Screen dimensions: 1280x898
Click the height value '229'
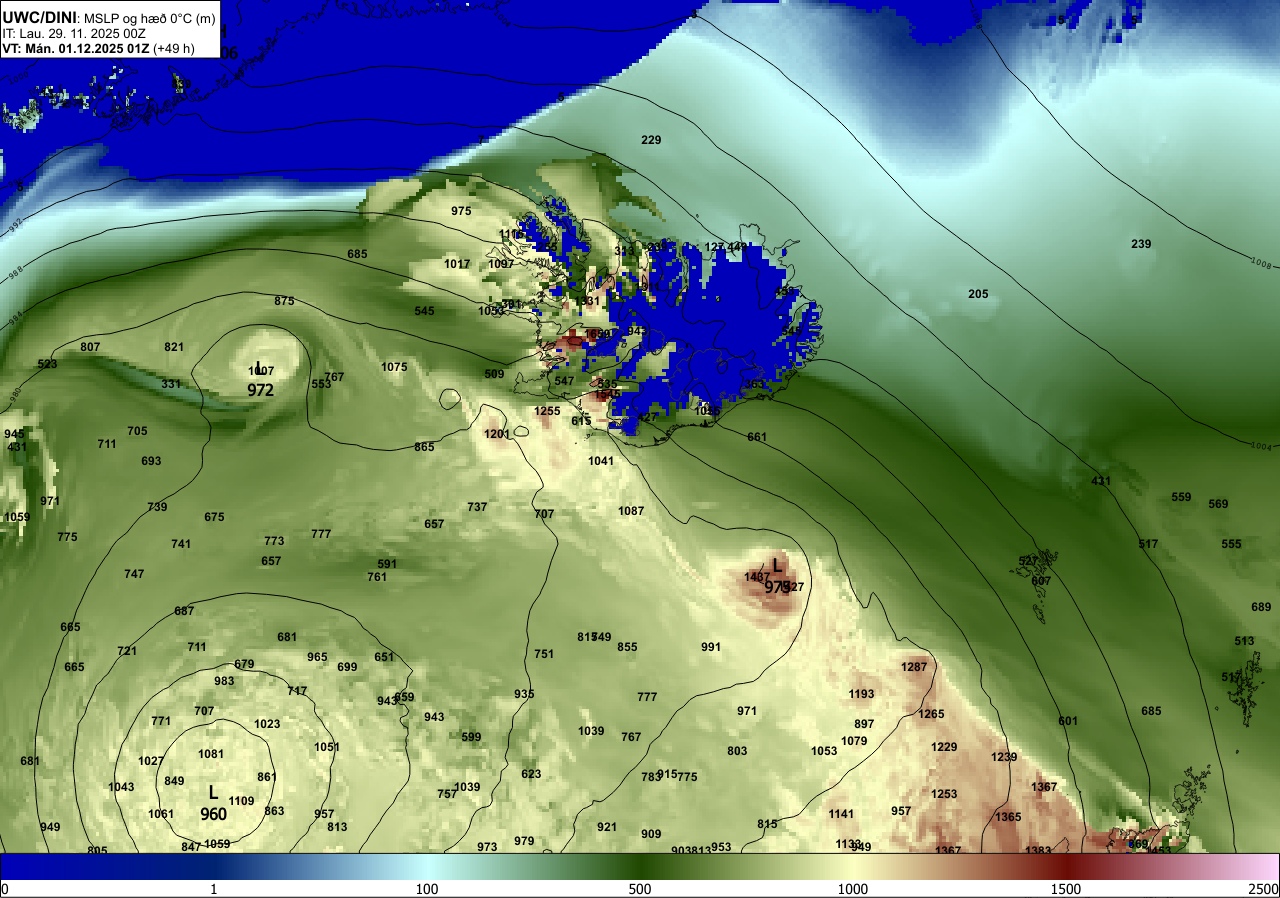coord(651,140)
